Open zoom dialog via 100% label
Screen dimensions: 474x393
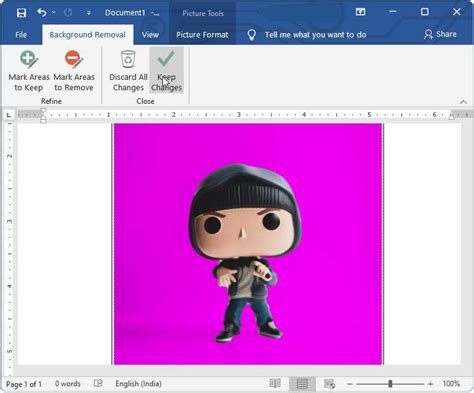(451, 384)
